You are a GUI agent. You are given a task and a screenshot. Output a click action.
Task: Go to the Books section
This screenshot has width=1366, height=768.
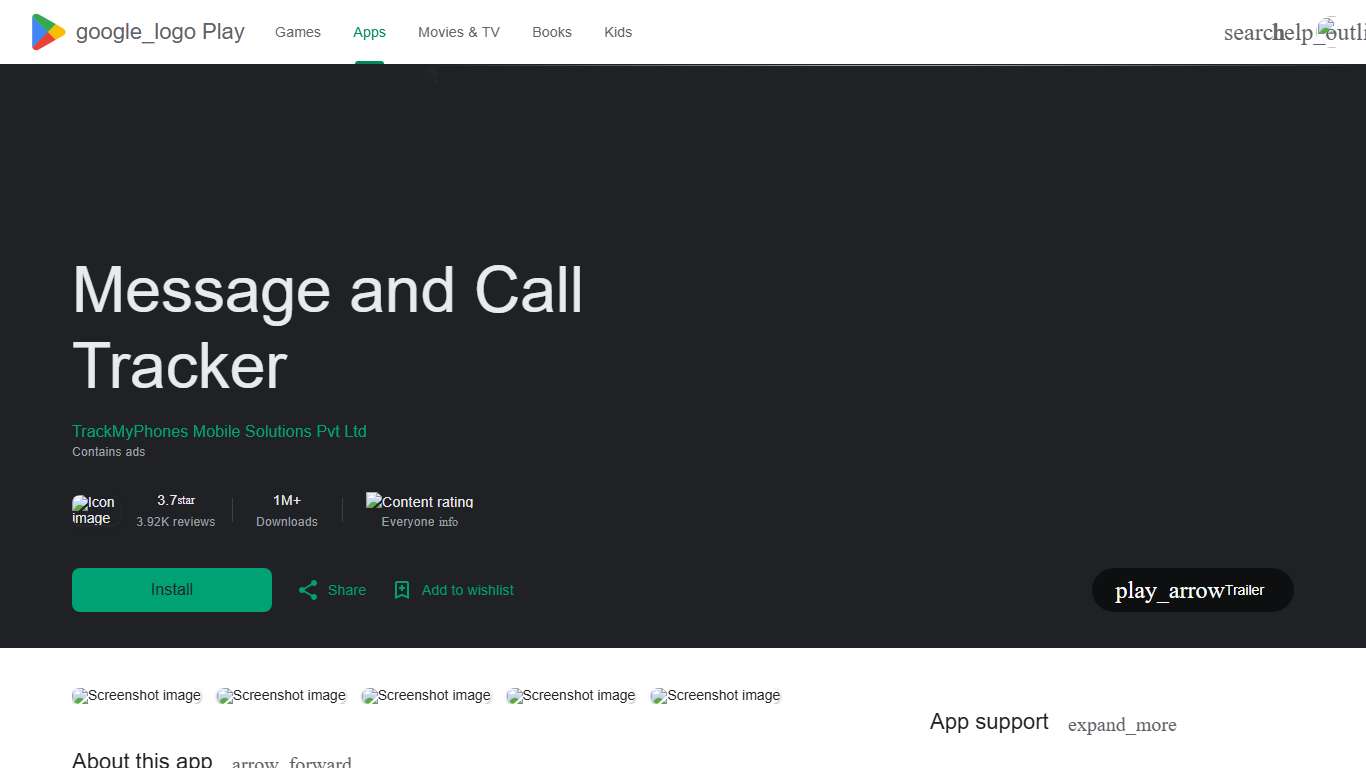(552, 32)
